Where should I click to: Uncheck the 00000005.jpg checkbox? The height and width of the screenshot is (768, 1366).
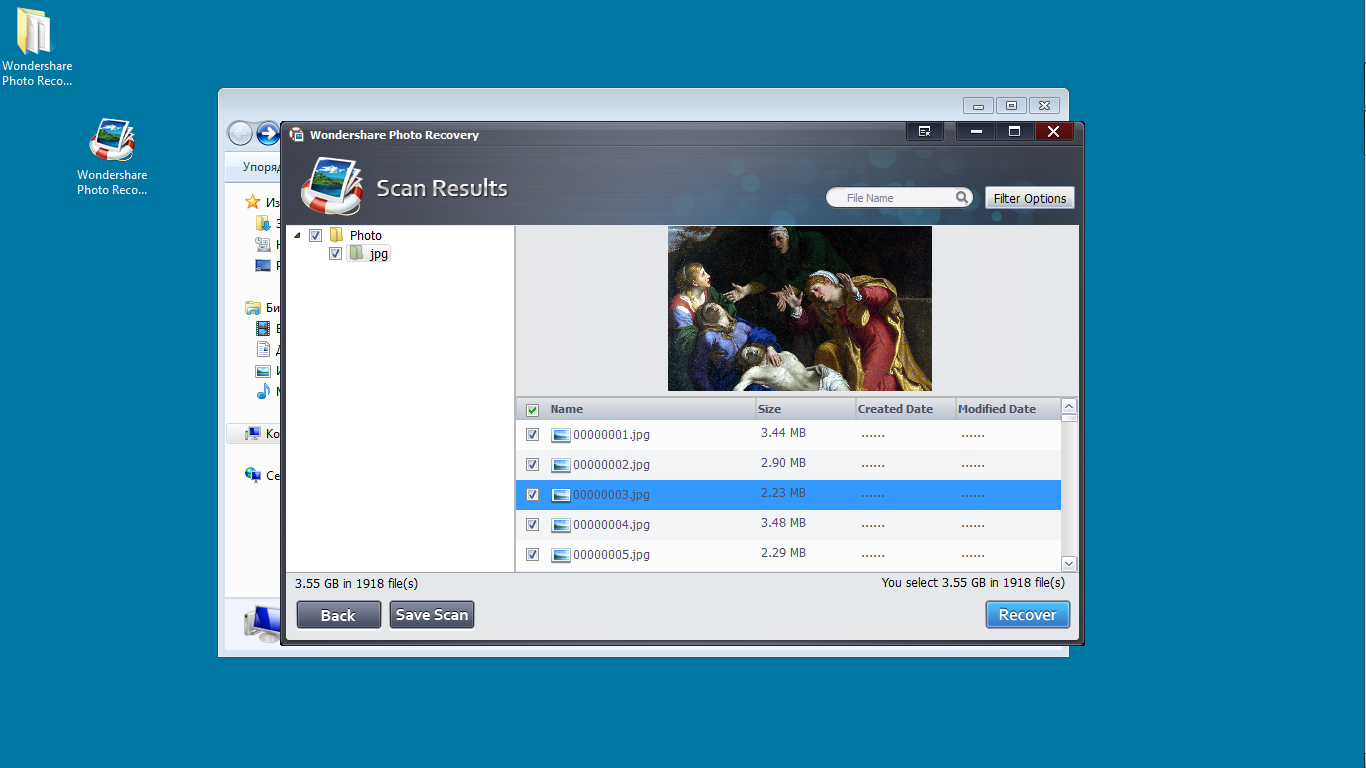(x=532, y=555)
